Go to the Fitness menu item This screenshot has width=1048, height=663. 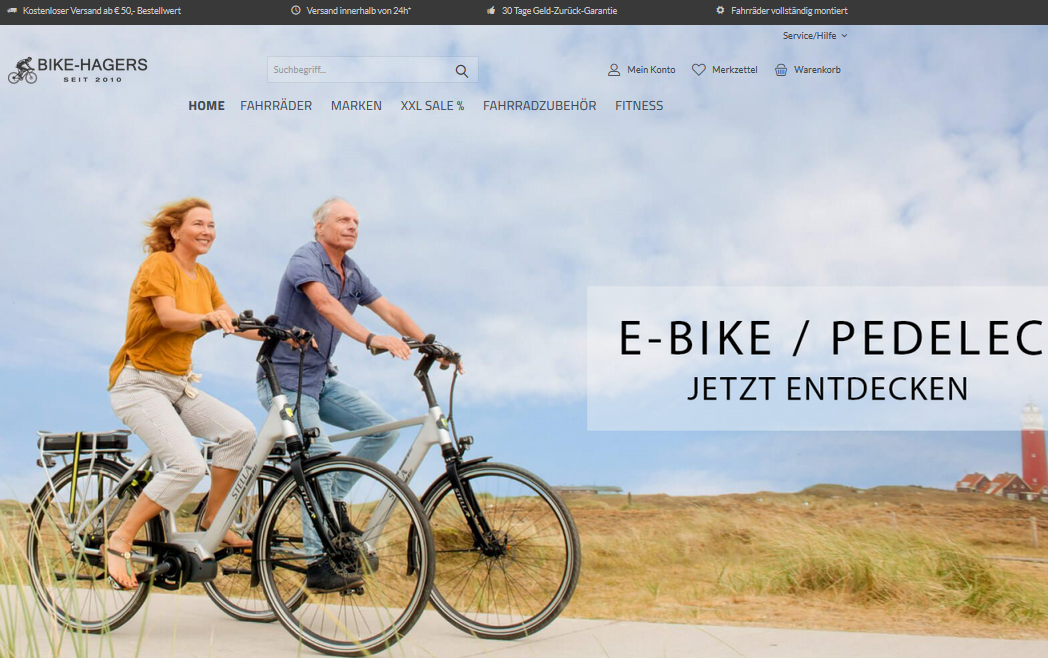[639, 106]
